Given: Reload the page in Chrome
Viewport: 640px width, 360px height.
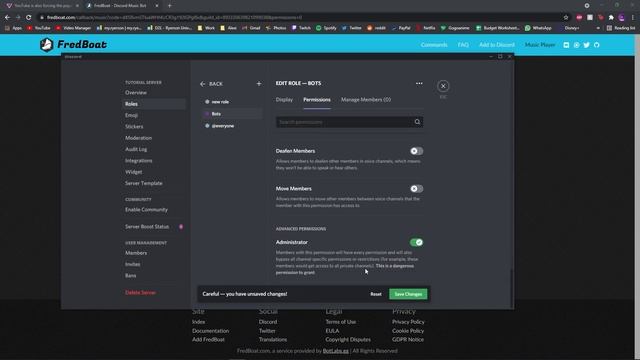Looking at the screenshot, I should (x=28, y=18).
